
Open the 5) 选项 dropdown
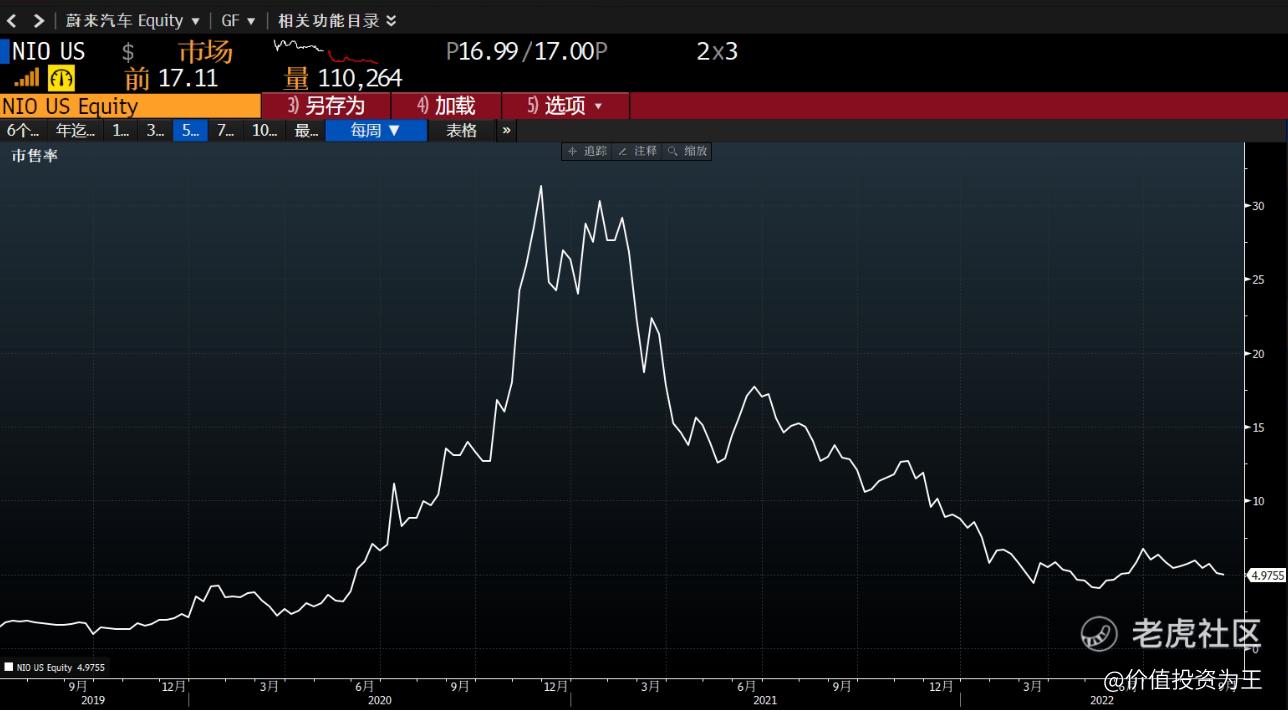(566, 106)
